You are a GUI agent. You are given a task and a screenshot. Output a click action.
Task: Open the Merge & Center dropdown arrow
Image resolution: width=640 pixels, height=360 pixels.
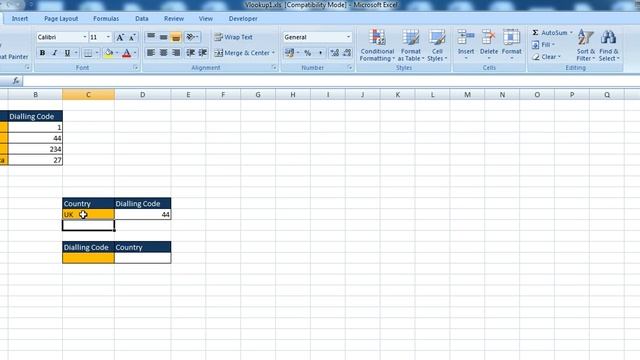(x=273, y=53)
